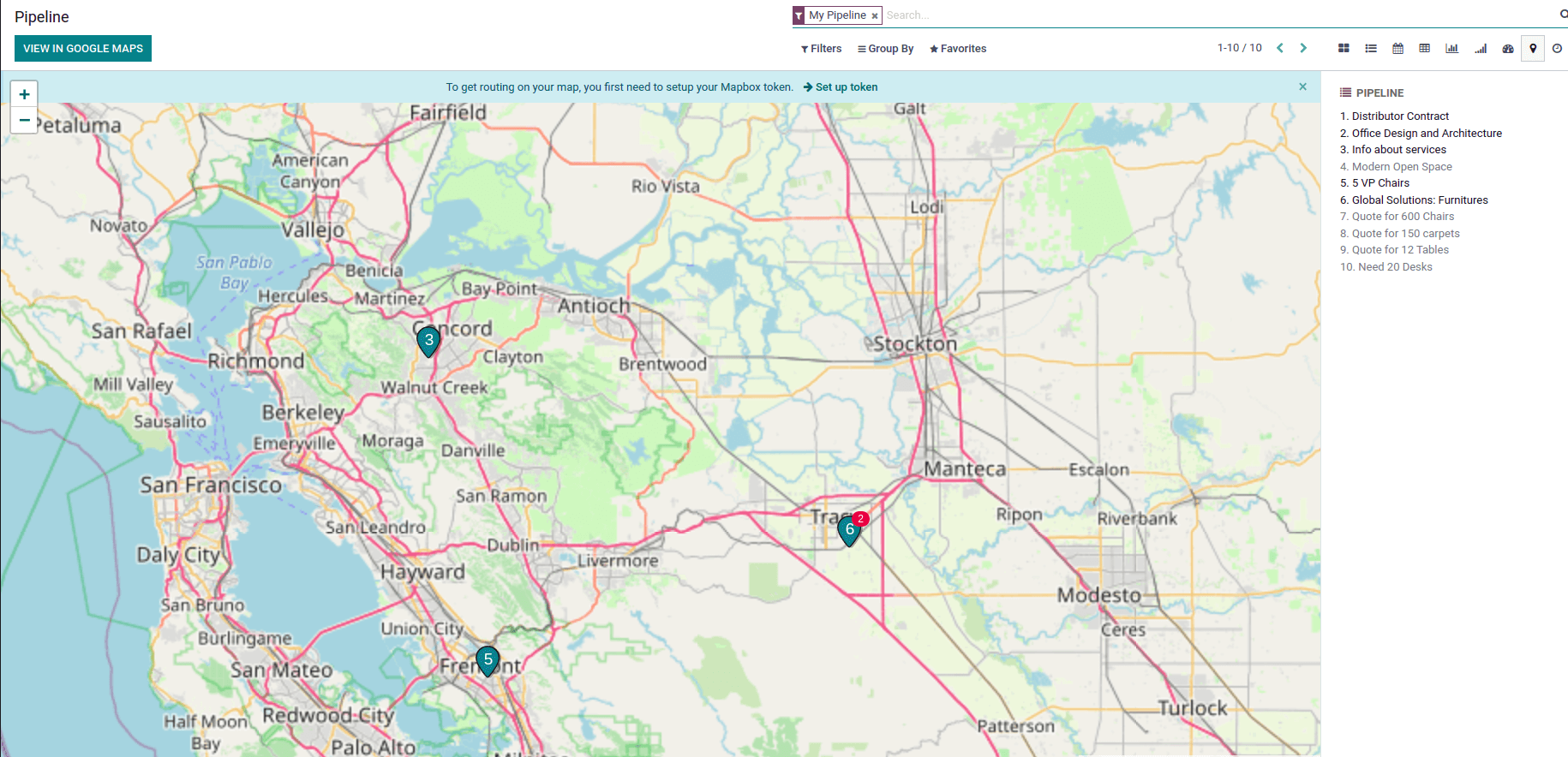Screen dimensions: 1568x757
Task: Zoom out on the map
Action: click(x=24, y=120)
